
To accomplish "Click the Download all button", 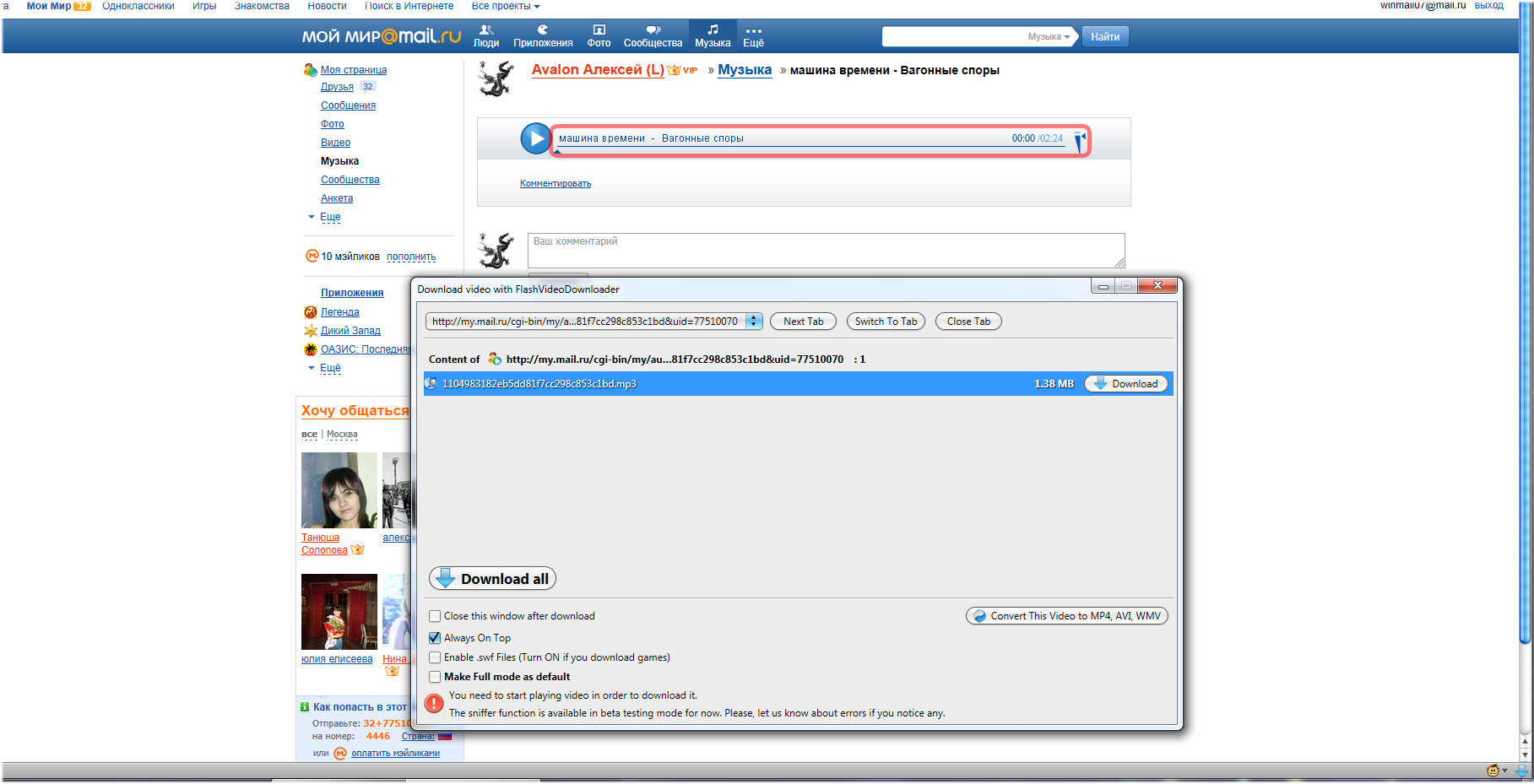I will click(493, 579).
